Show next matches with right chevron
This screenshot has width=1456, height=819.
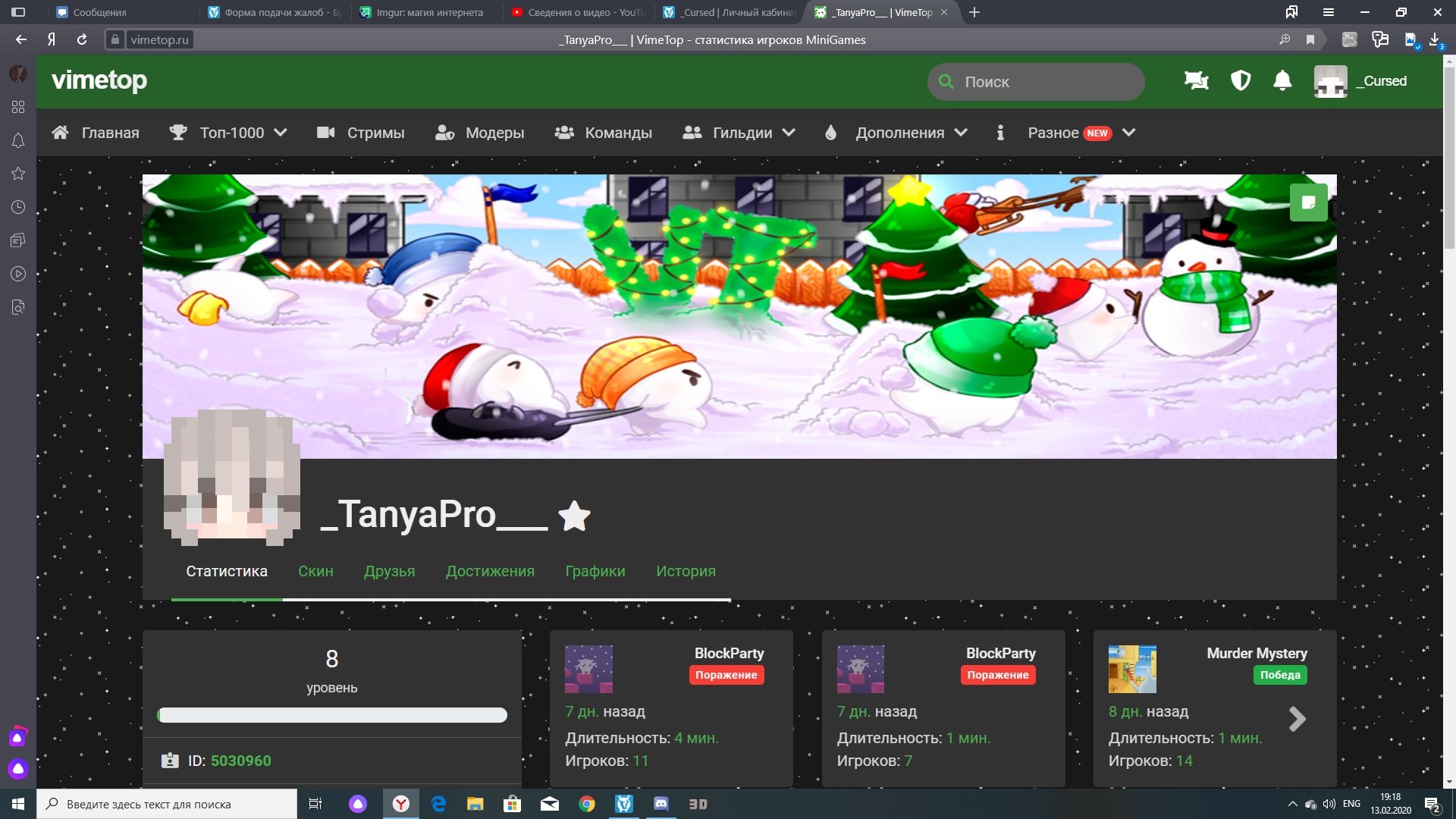tap(1298, 718)
